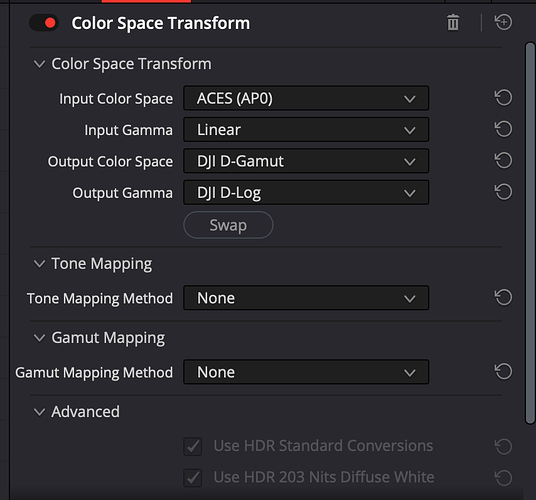Viewport: 536px width, 500px height.
Task: Reset the Output Gamma value
Action: (504, 192)
